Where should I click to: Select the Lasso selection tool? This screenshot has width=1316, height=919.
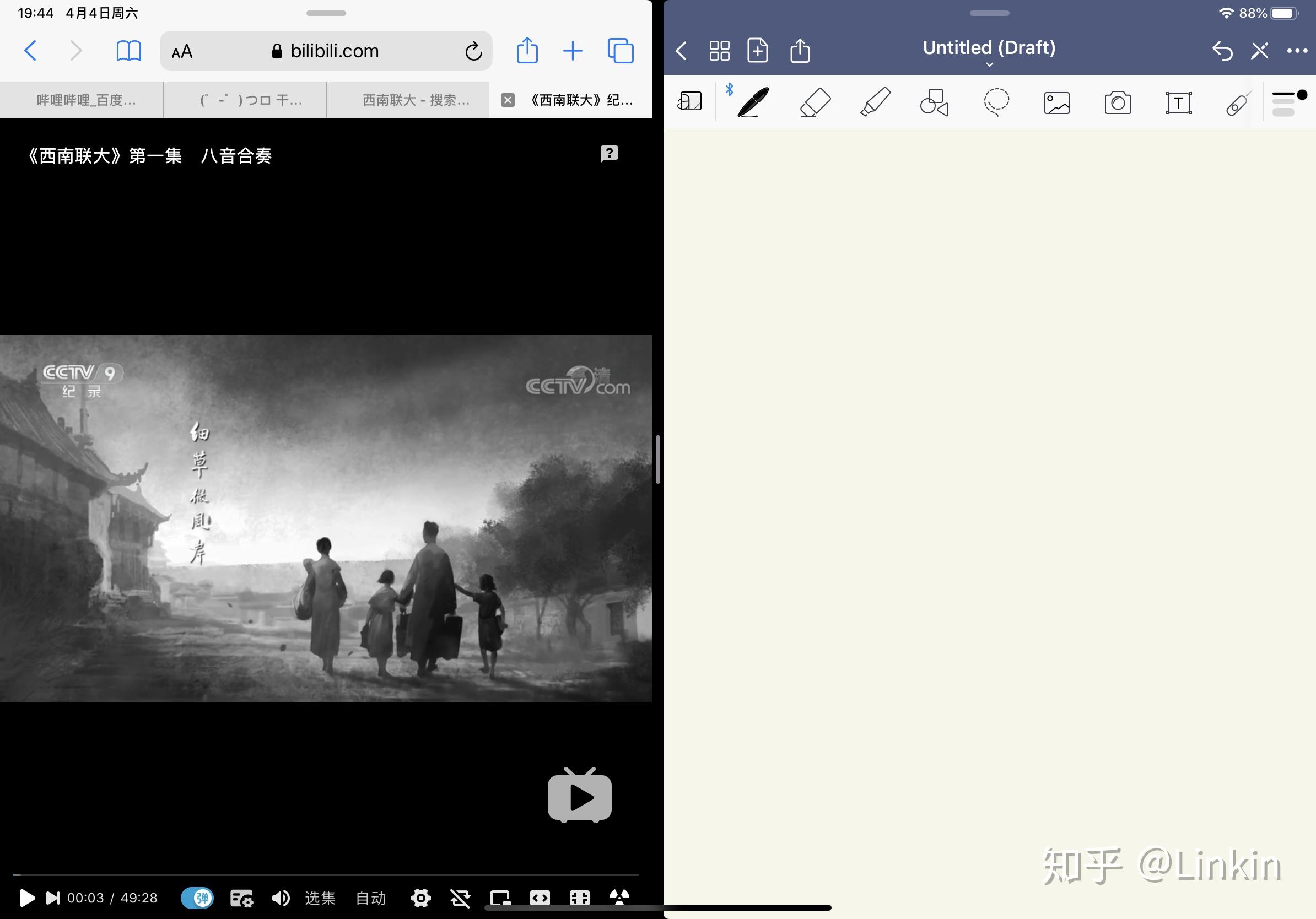(996, 102)
